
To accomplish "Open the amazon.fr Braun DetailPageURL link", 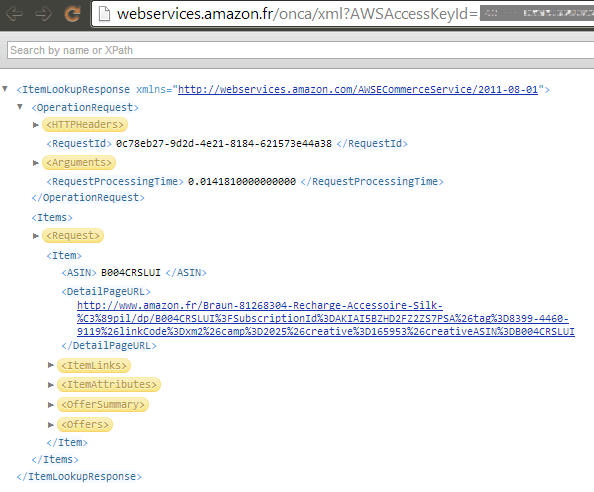I will [325, 319].
